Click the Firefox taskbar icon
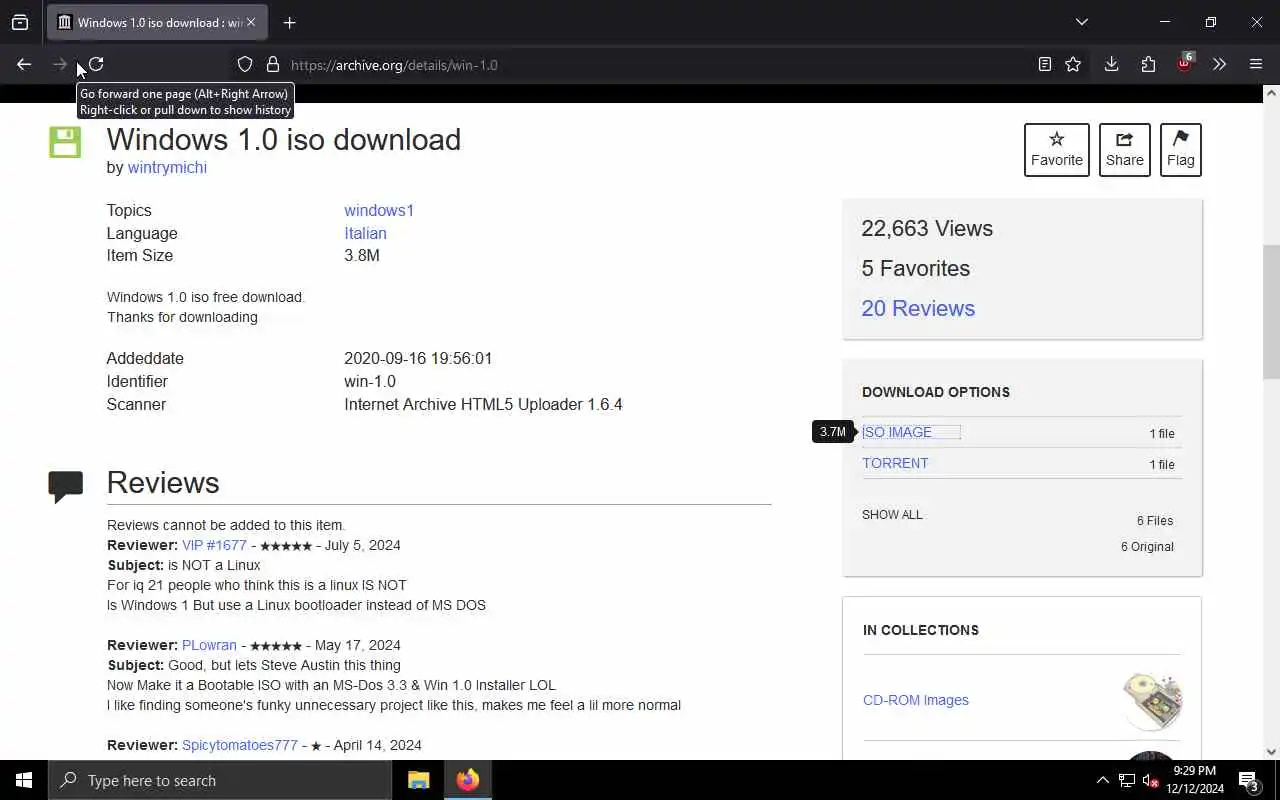 point(468,780)
